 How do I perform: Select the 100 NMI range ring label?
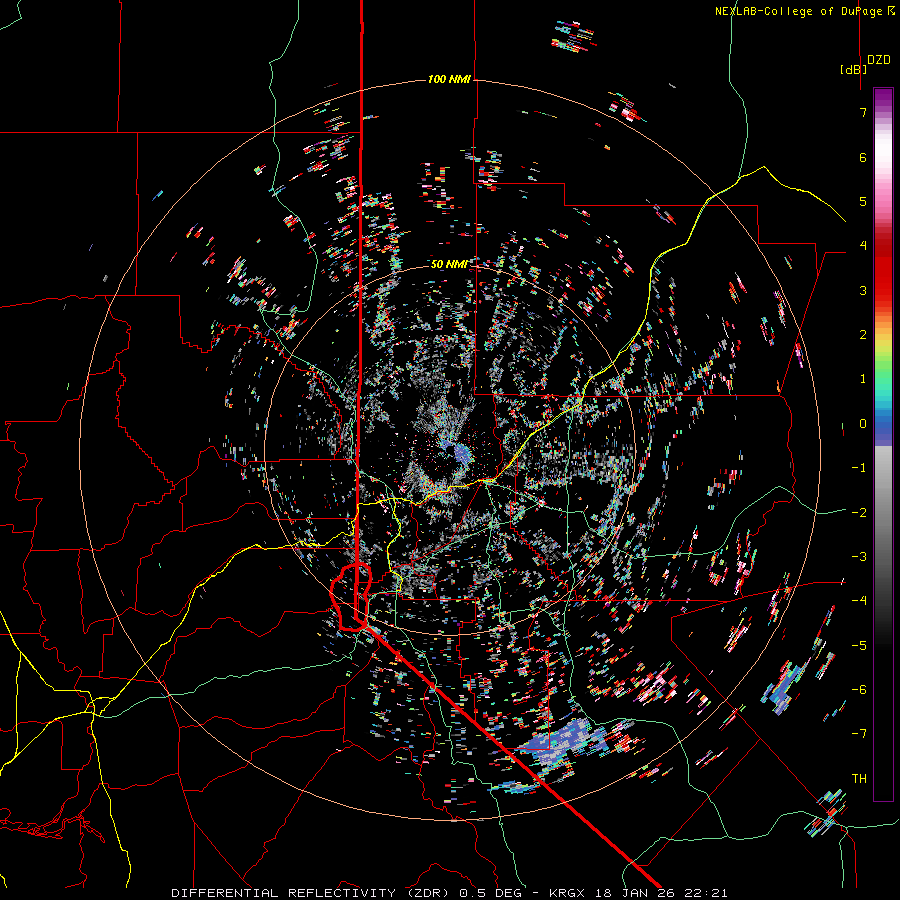point(449,79)
